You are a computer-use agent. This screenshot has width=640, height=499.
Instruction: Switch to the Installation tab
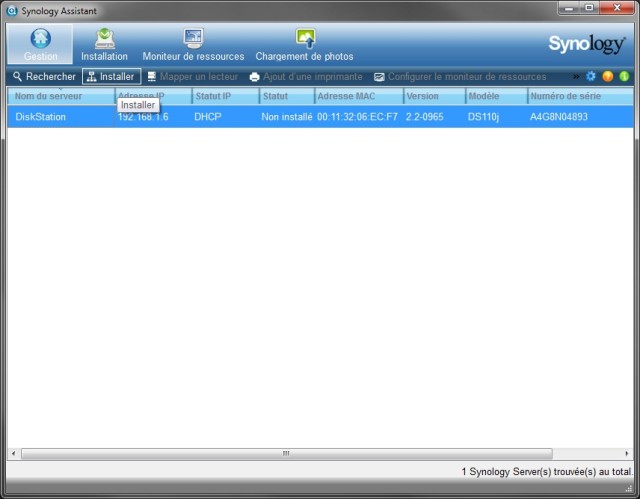tap(104, 44)
